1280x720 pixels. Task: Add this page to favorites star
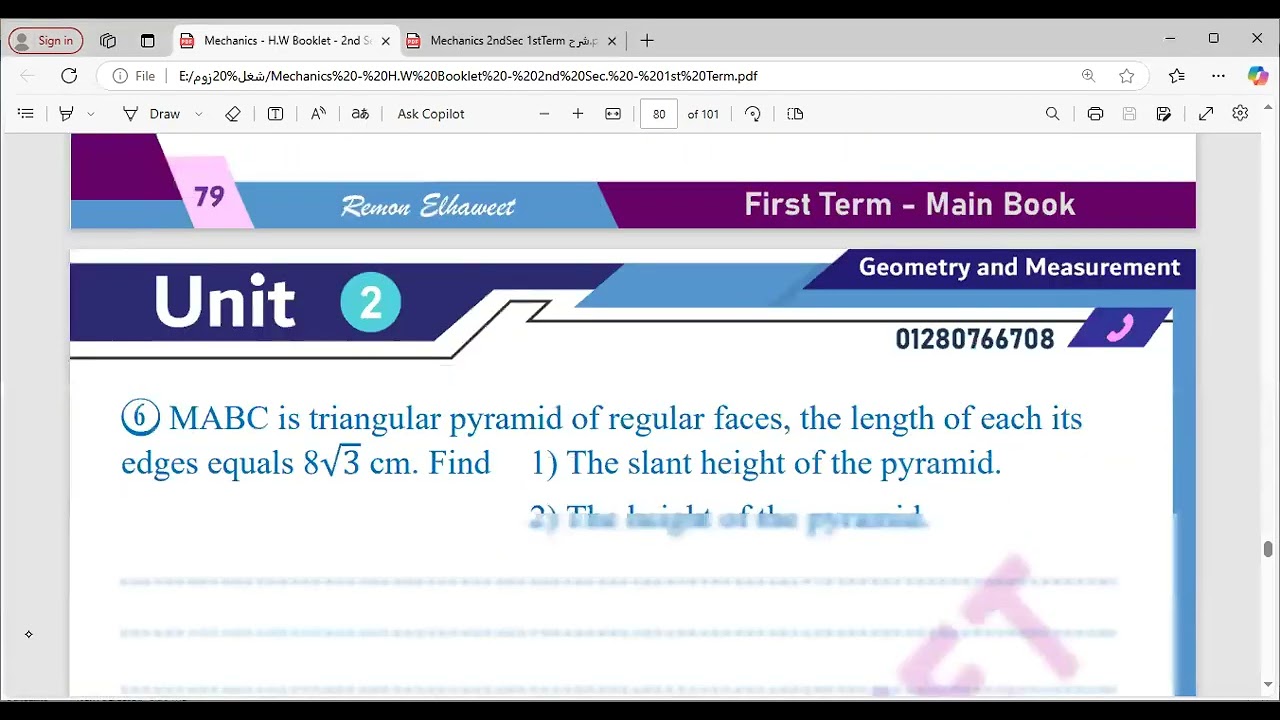pos(1127,76)
